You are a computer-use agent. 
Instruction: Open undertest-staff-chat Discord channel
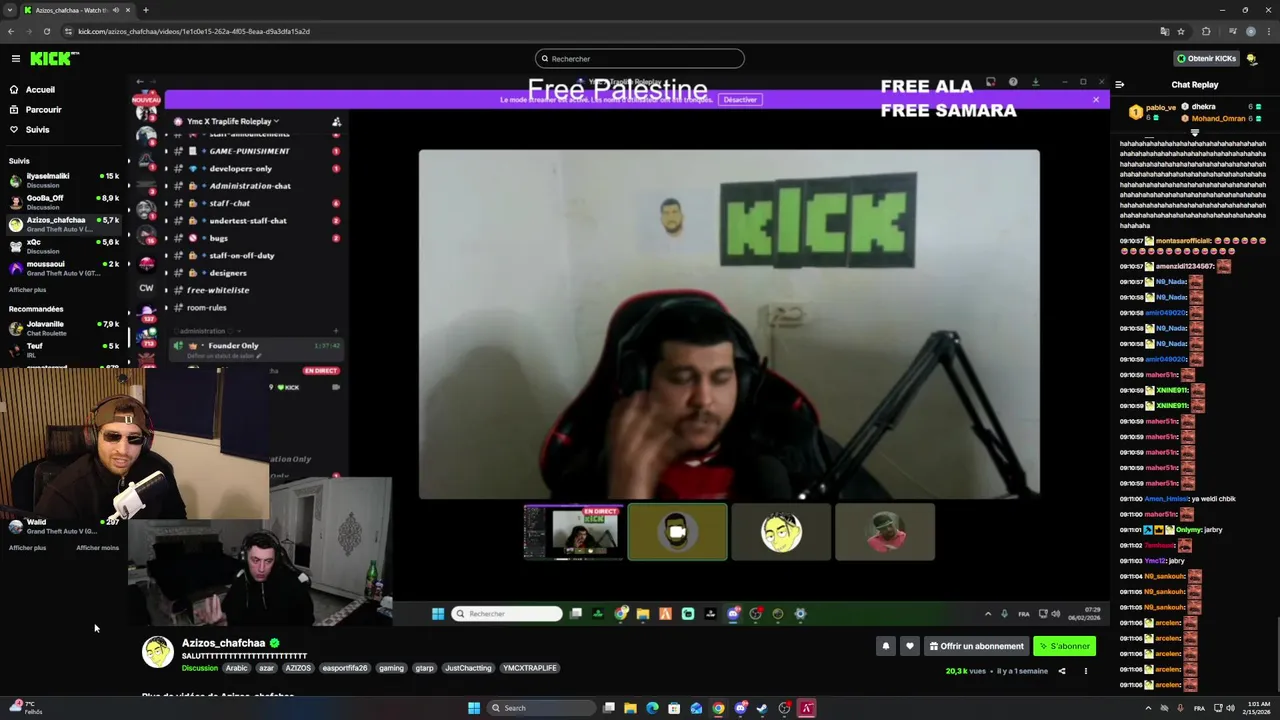(x=250, y=221)
